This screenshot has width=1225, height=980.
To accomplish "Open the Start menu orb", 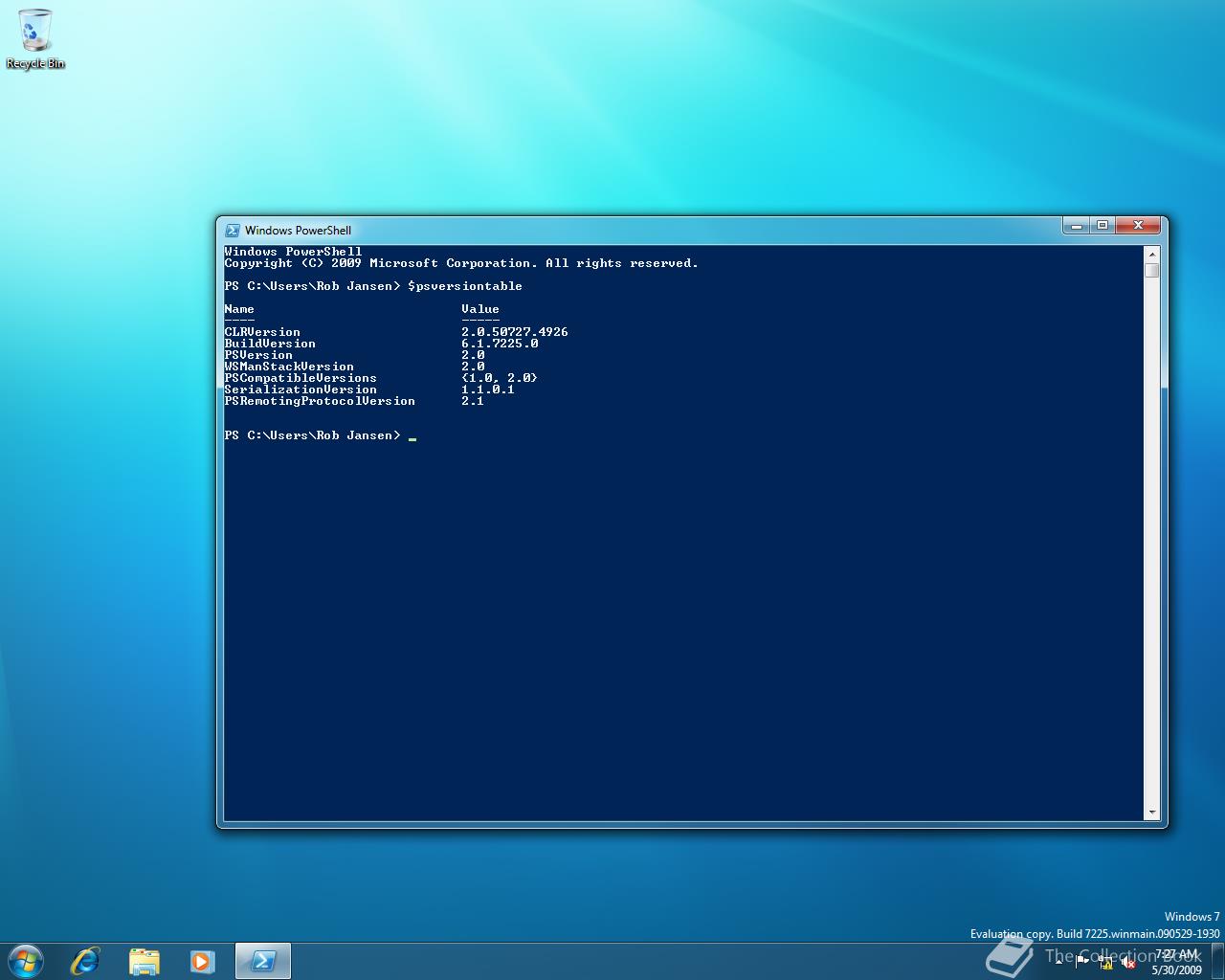I will (x=25, y=960).
